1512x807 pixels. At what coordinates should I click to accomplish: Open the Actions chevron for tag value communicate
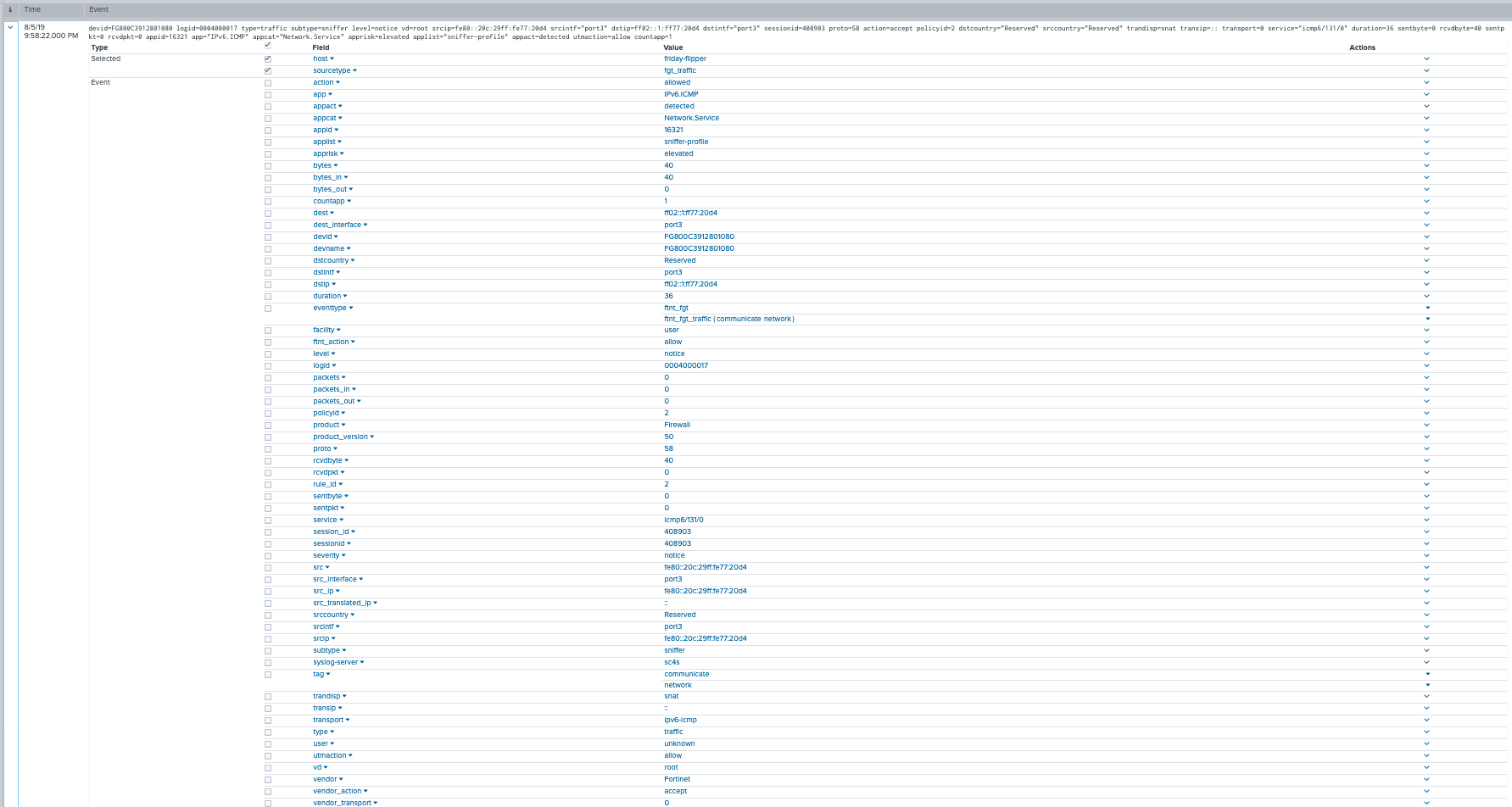[1427, 674]
